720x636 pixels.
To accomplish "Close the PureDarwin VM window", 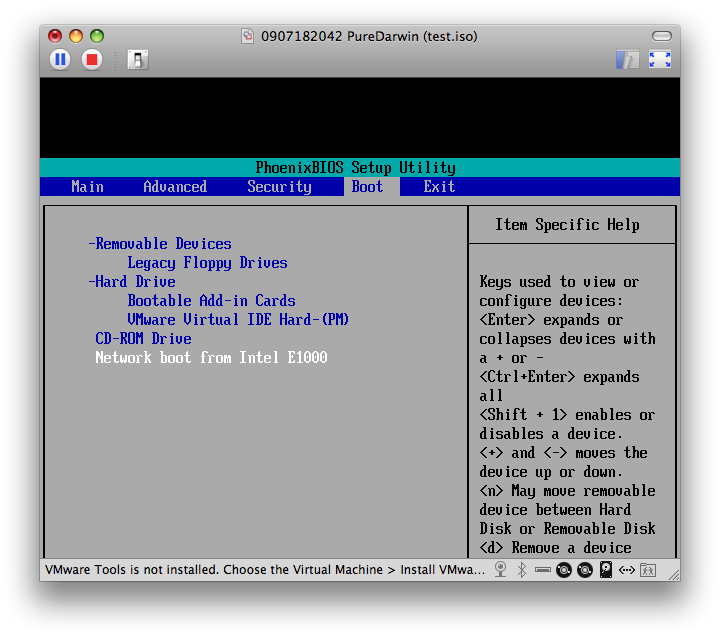I will click(55, 36).
